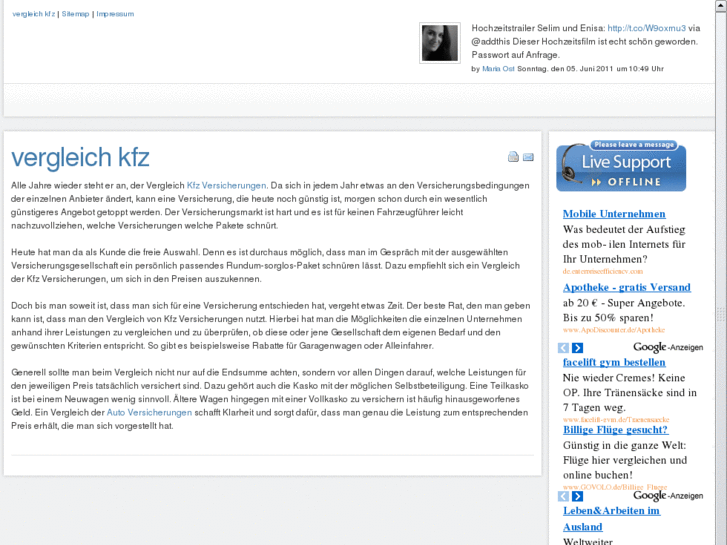
Task: Open the 'vergleich kfz' top navigation link
Action: click(34, 15)
